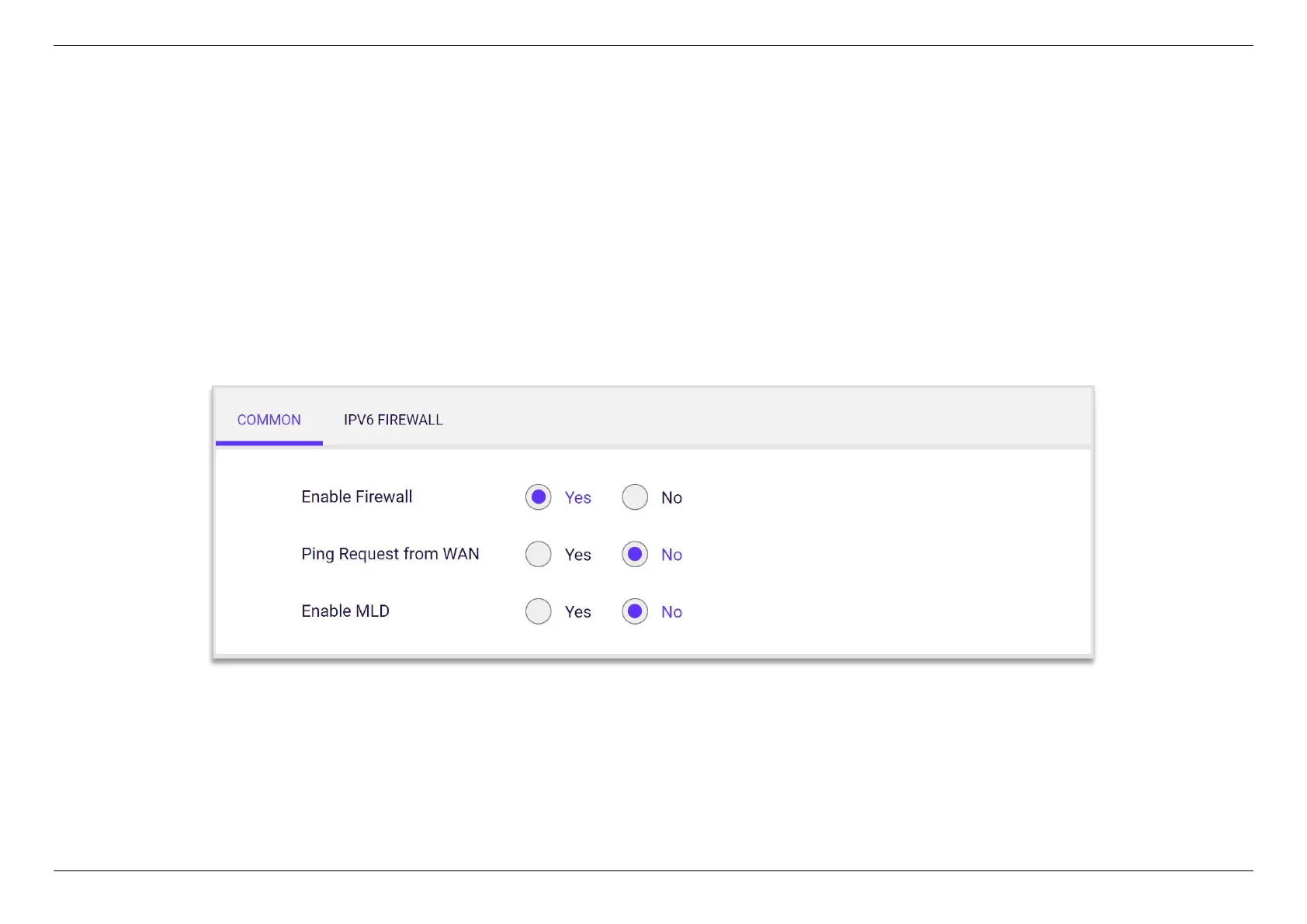Click the purple underline beneath COMMON tab
Image resolution: width=1307 pixels, height=924 pixels.
[x=269, y=443]
